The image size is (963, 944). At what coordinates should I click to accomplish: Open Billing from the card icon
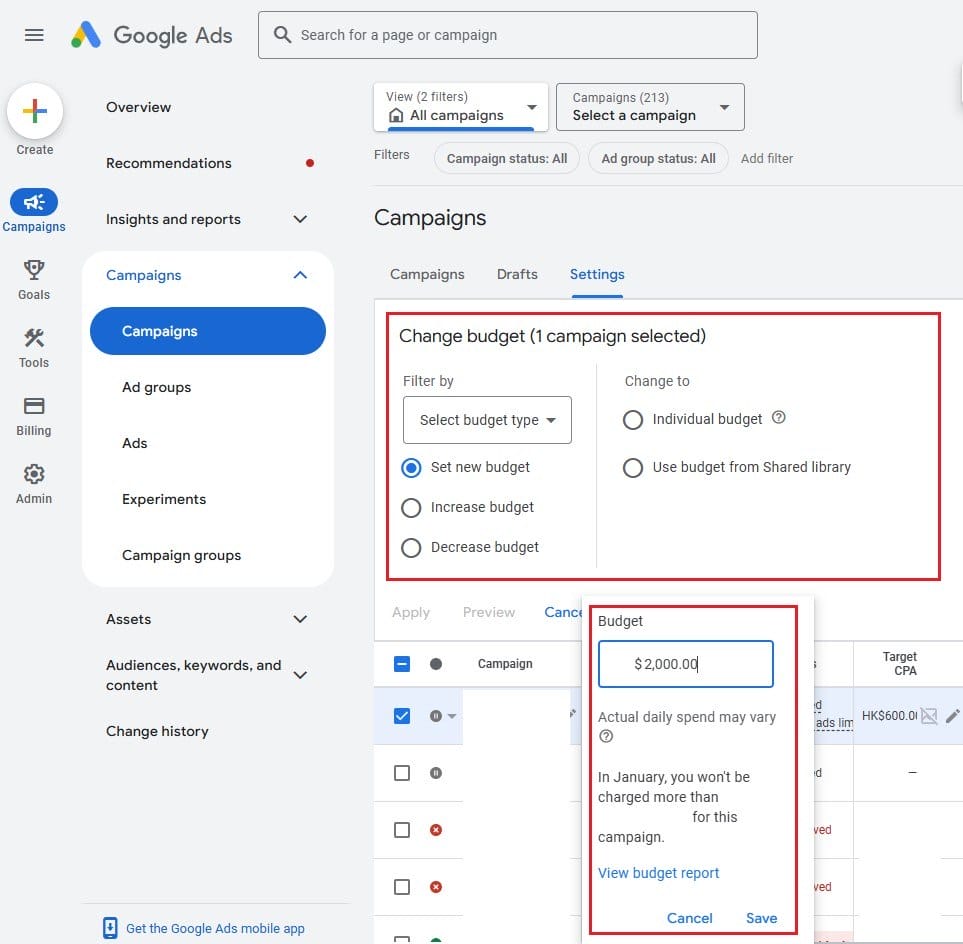pyautogui.click(x=34, y=406)
